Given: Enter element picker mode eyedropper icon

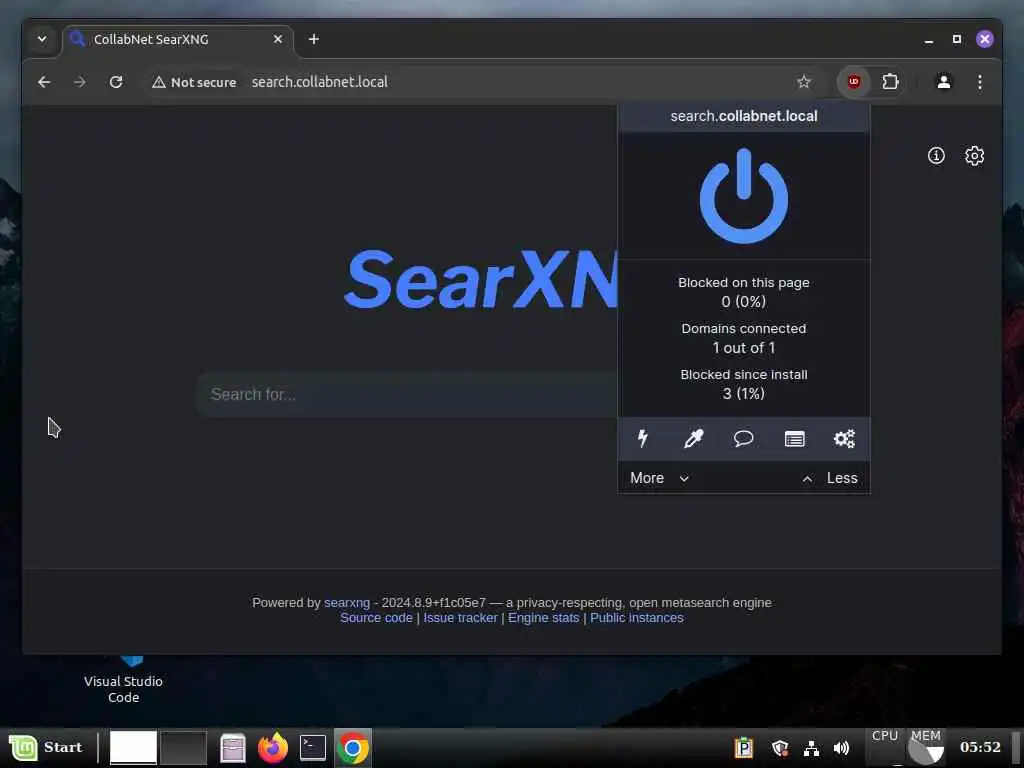Looking at the screenshot, I should click(693, 438).
